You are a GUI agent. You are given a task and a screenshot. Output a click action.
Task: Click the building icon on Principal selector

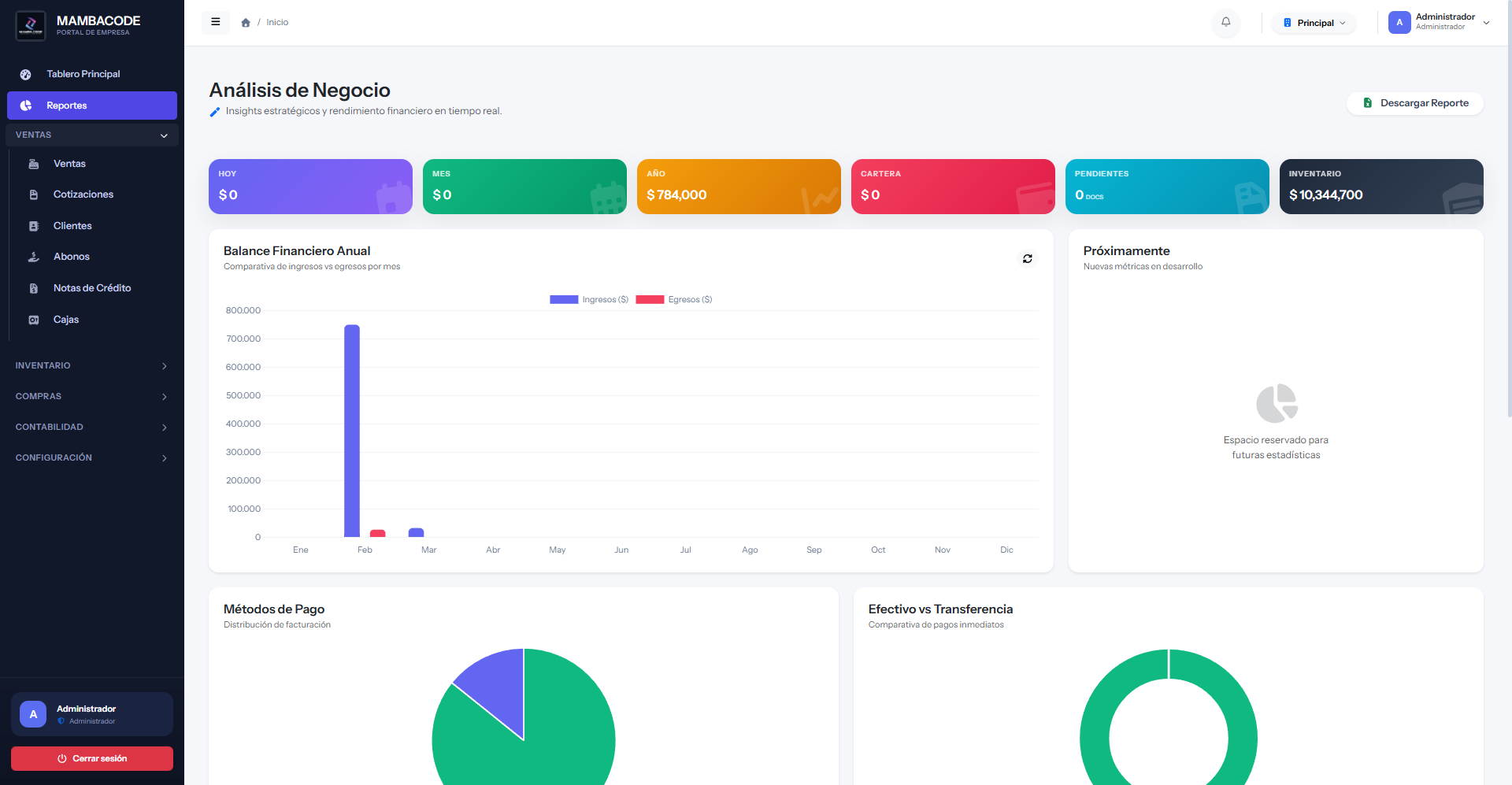[1288, 23]
